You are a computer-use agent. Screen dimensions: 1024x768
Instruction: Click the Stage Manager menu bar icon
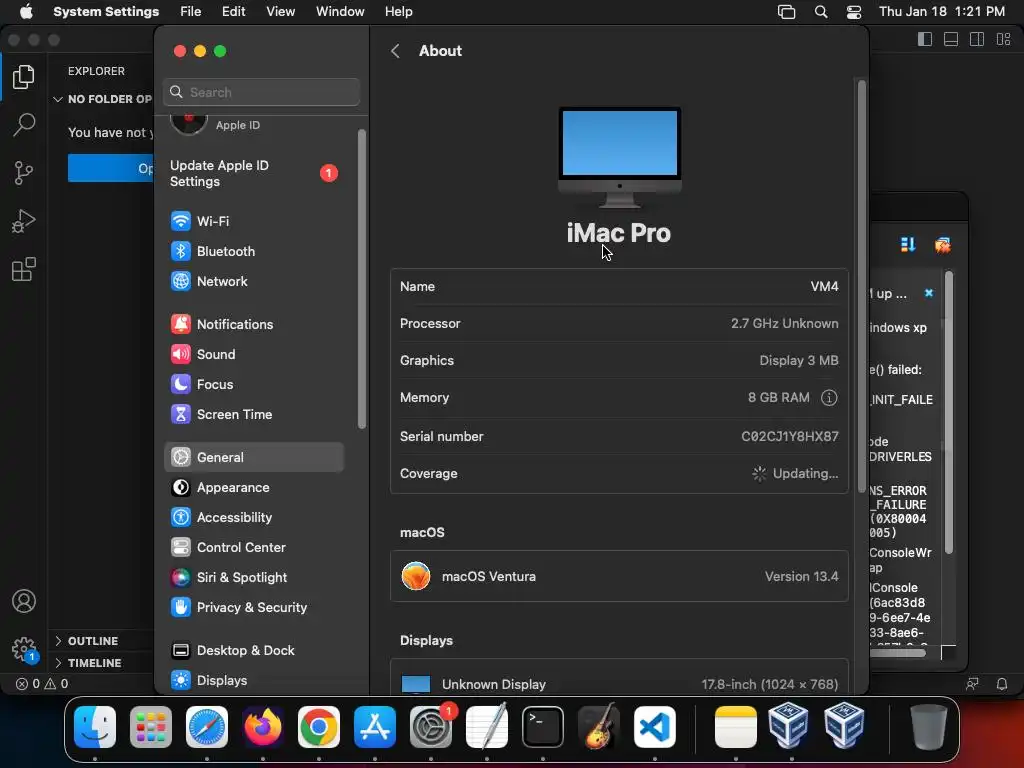[786, 12]
